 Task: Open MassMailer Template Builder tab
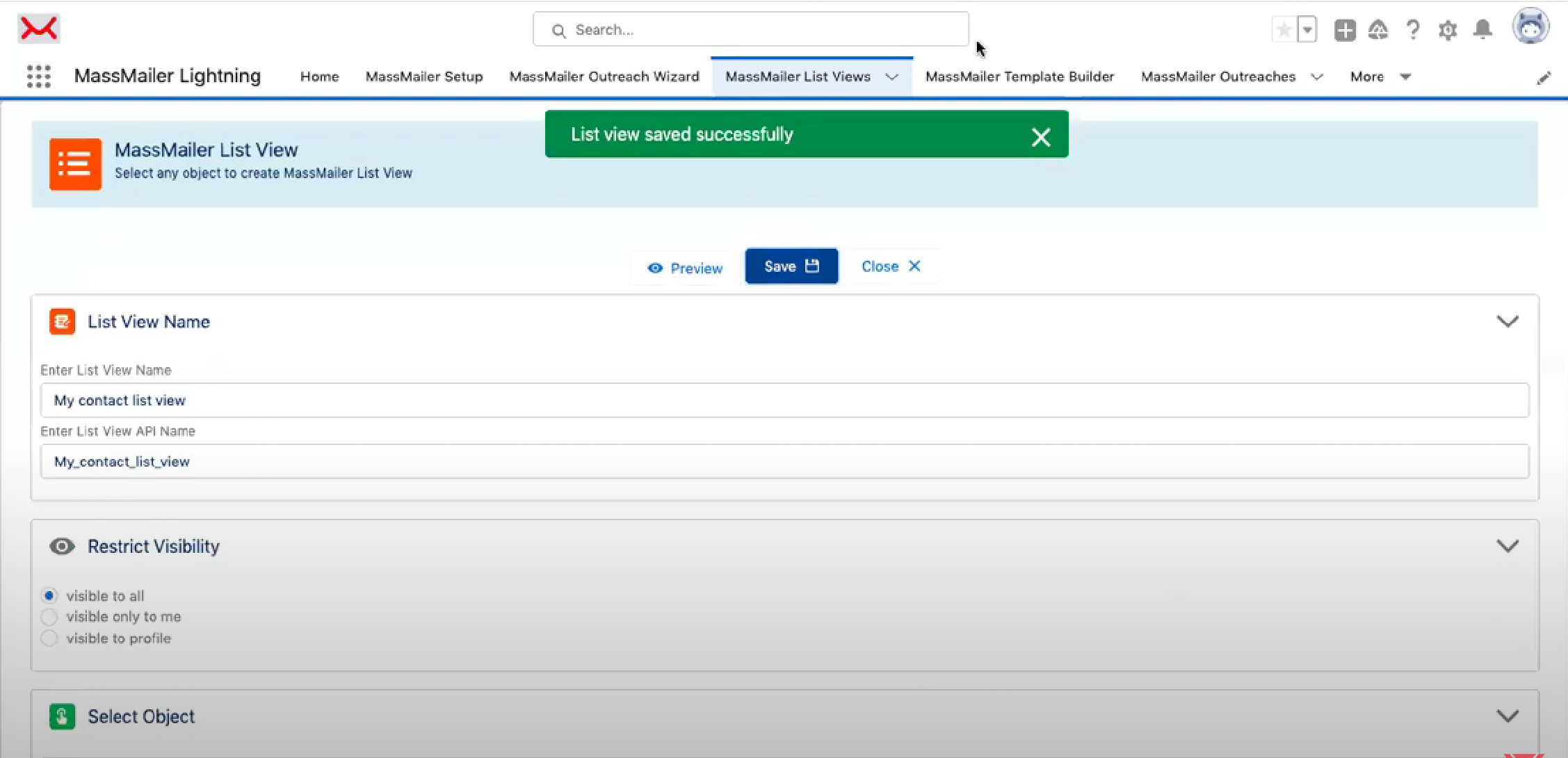coord(1019,76)
